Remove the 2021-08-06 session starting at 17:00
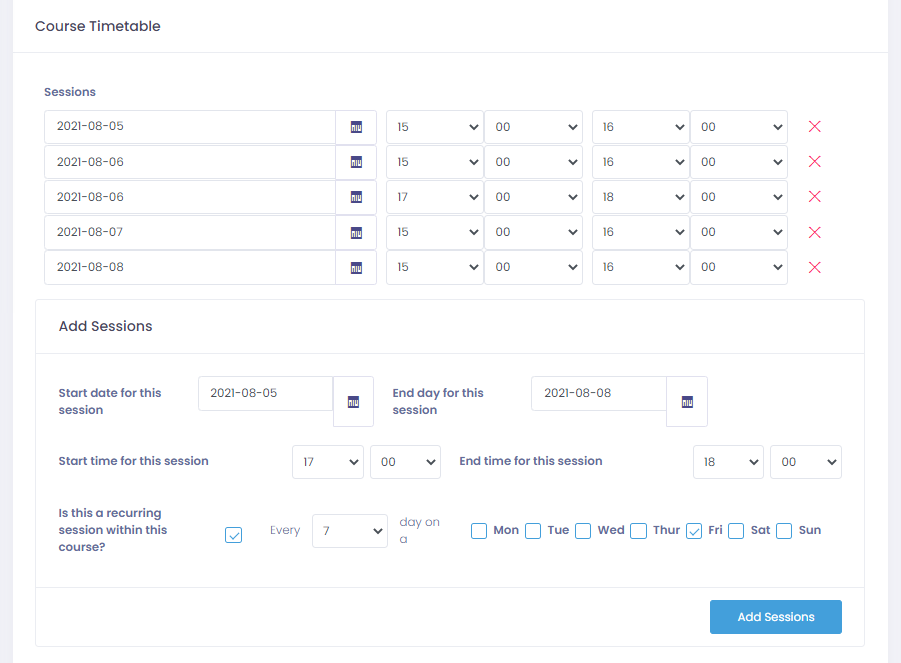 (x=814, y=197)
